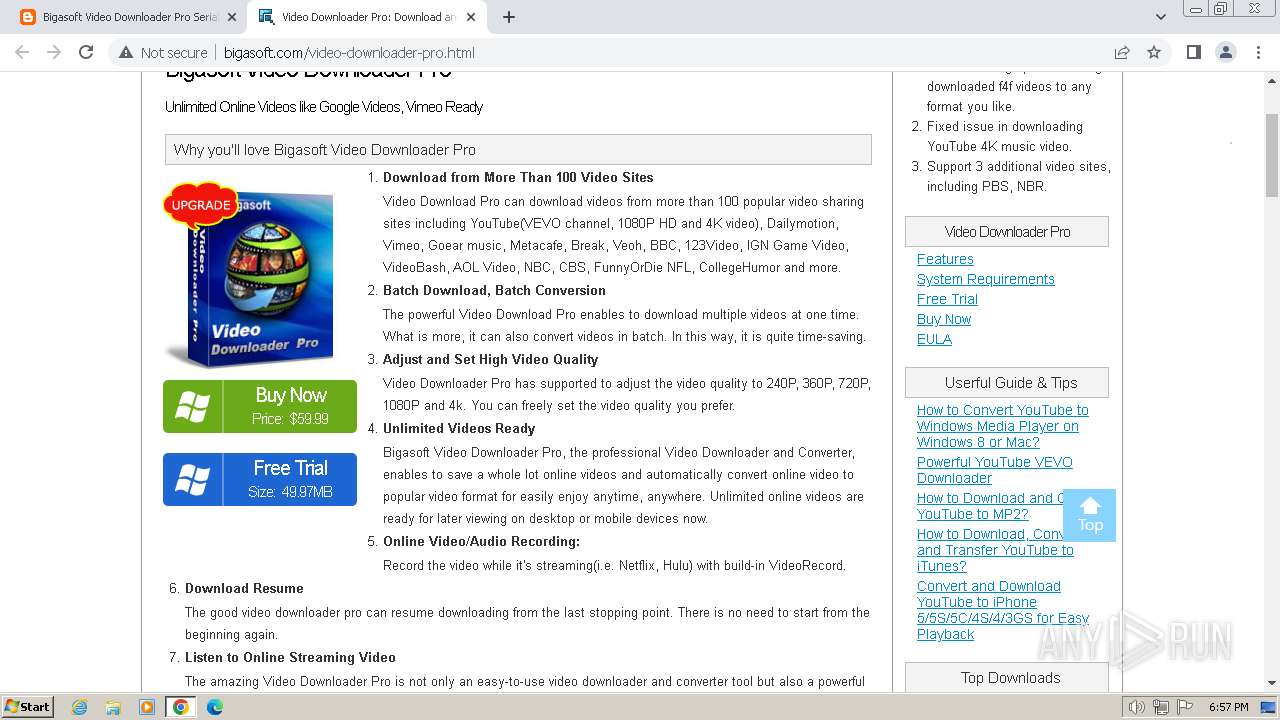
Task: Click the browser back arrow
Action: [22, 52]
